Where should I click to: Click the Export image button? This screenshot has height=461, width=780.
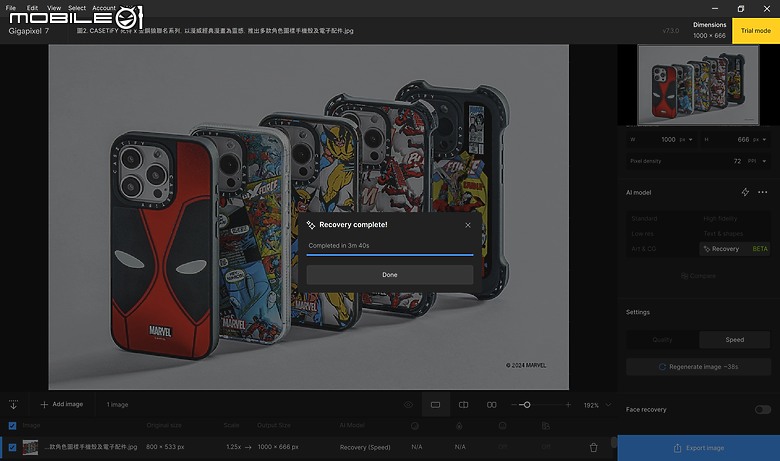698,448
